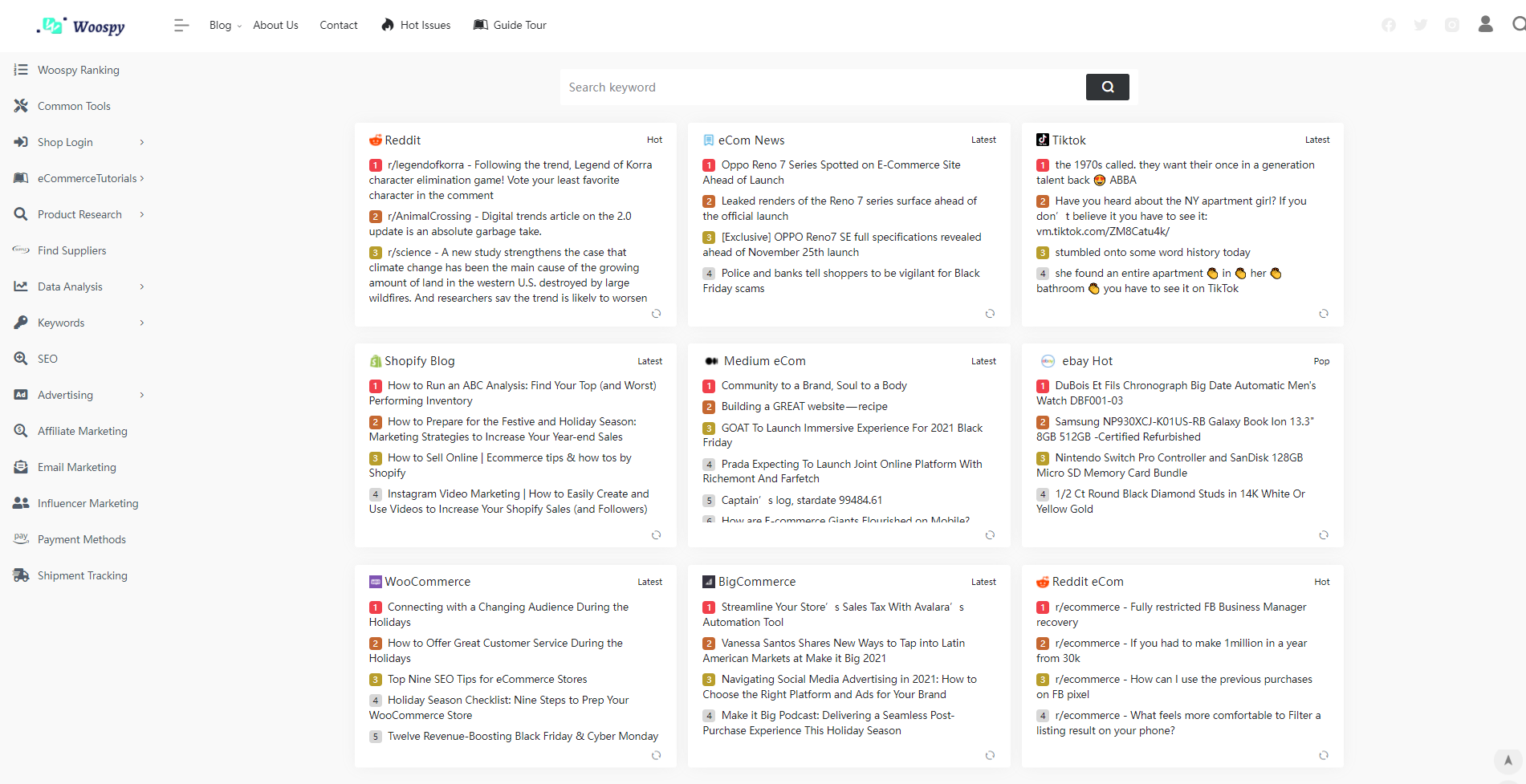Click the Shop Login arrow icon
Image resolution: width=1526 pixels, height=784 pixels.
pyautogui.click(x=21, y=142)
